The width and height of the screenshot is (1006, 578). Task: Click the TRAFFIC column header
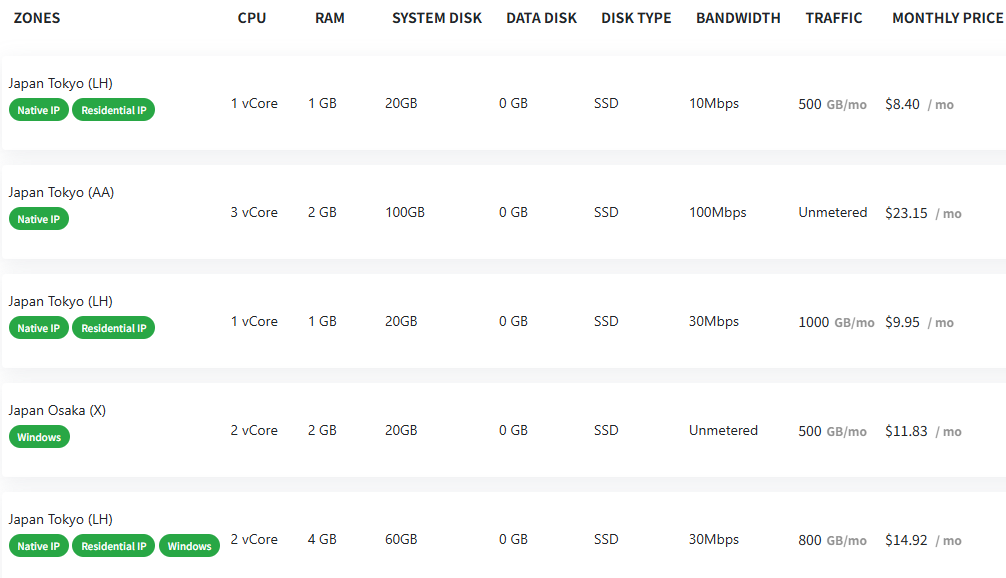(x=834, y=18)
